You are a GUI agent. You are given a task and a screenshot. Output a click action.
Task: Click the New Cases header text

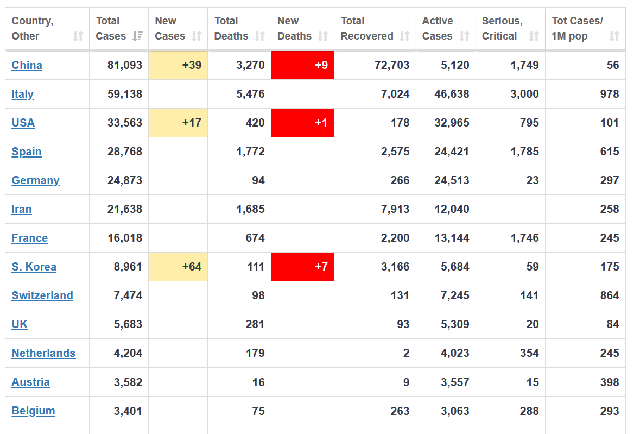click(x=170, y=29)
